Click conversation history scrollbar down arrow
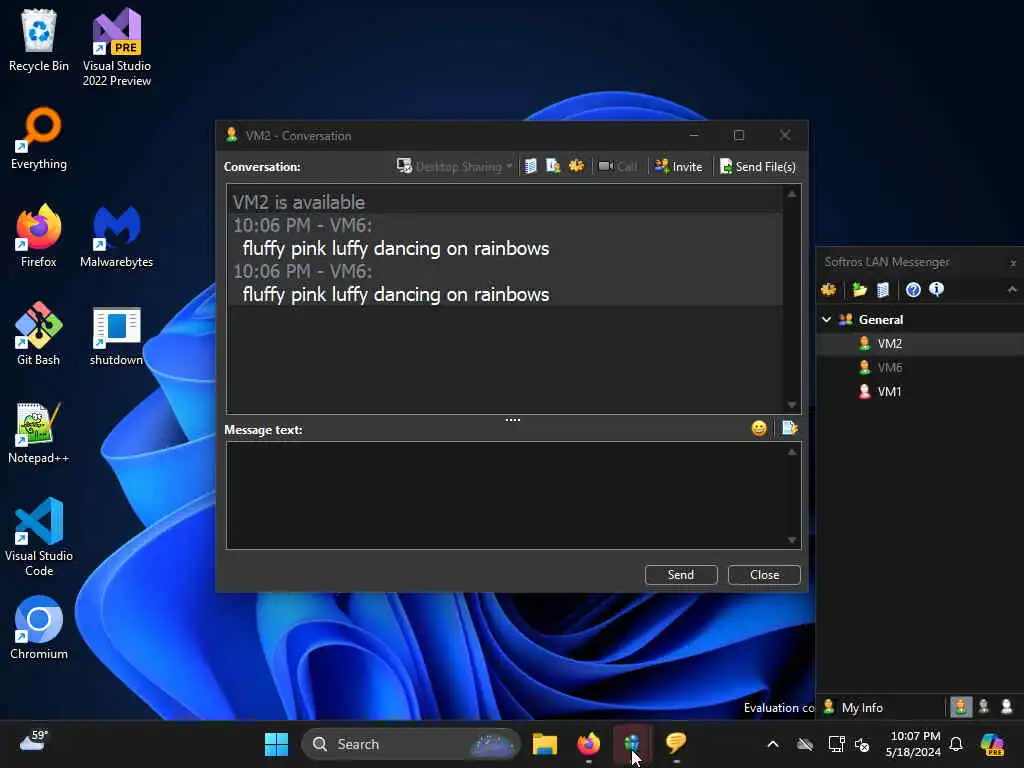1024x768 pixels. (x=792, y=405)
